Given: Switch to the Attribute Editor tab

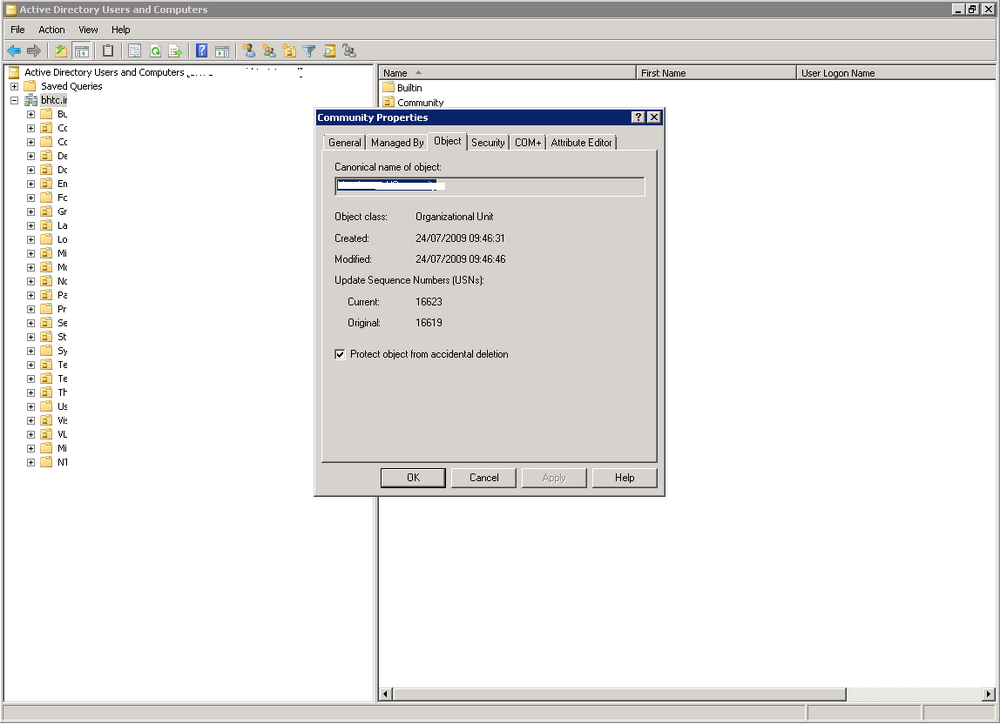Looking at the screenshot, I should tap(581, 142).
